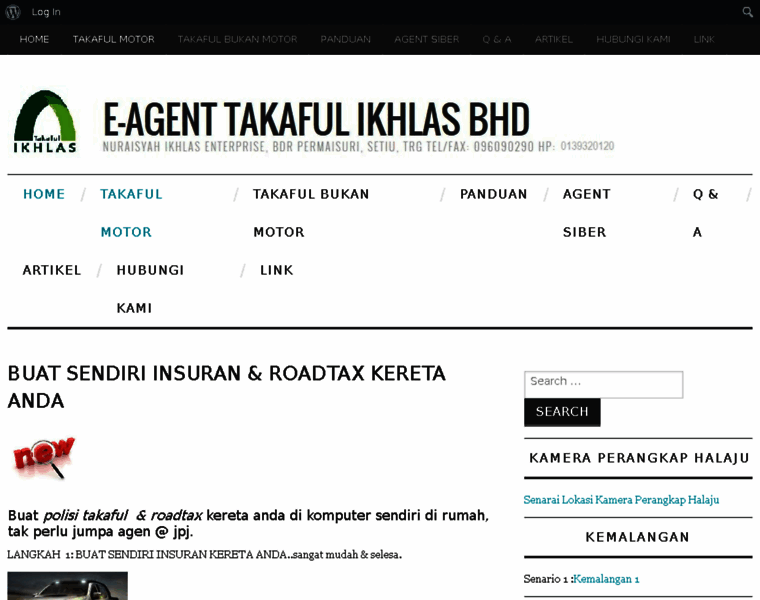This screenshot has width=760, height=600.
Task: Click the black SEARCH button
Action: point(562,412)
